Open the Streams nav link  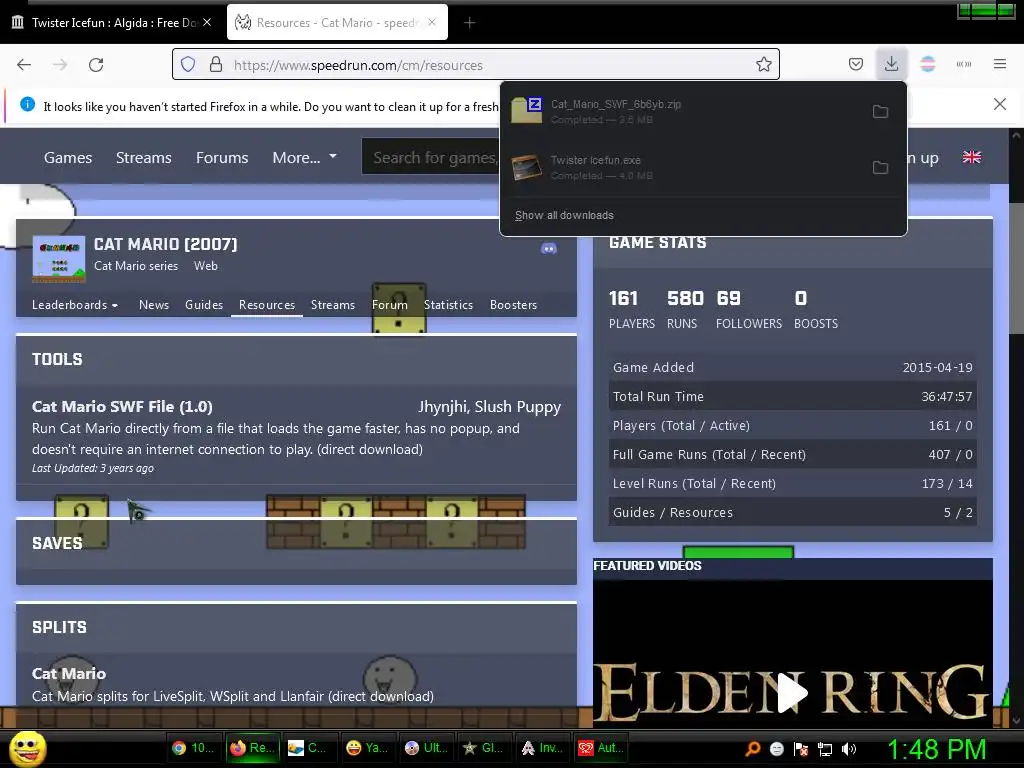click(x=144, y=157)
